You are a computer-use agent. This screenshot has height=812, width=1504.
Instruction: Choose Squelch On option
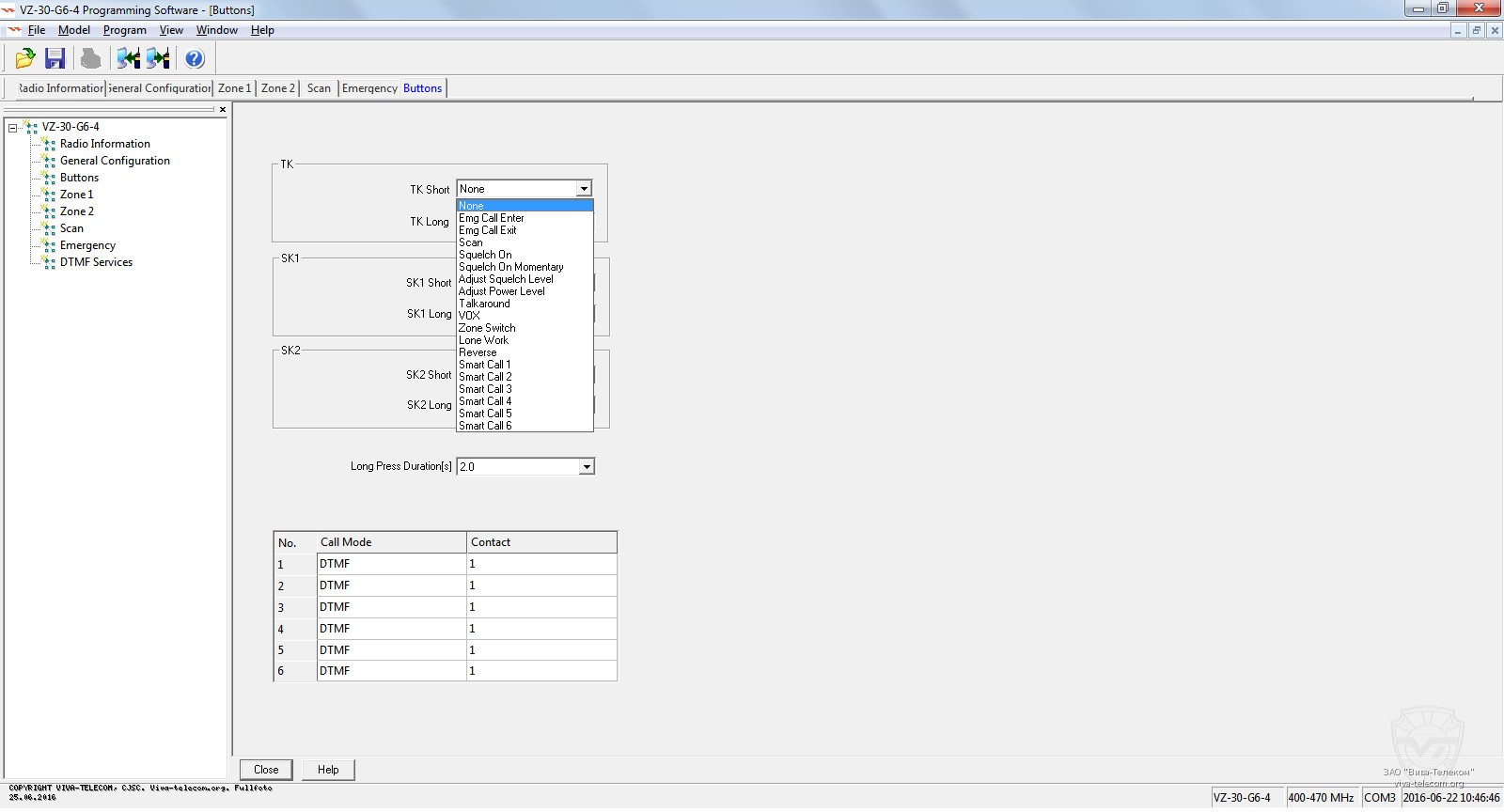[525, 255]
